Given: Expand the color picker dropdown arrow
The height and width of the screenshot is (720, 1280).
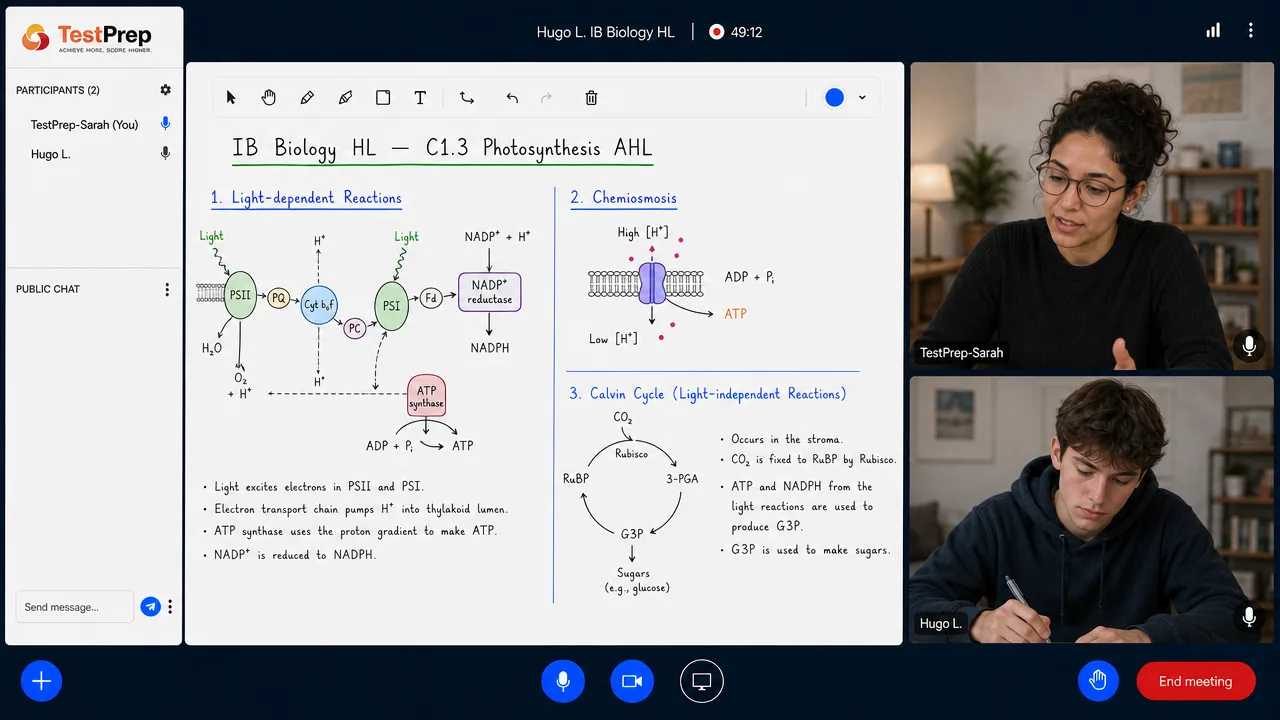Looking at the screenshot, I should (x=862, y=98).
